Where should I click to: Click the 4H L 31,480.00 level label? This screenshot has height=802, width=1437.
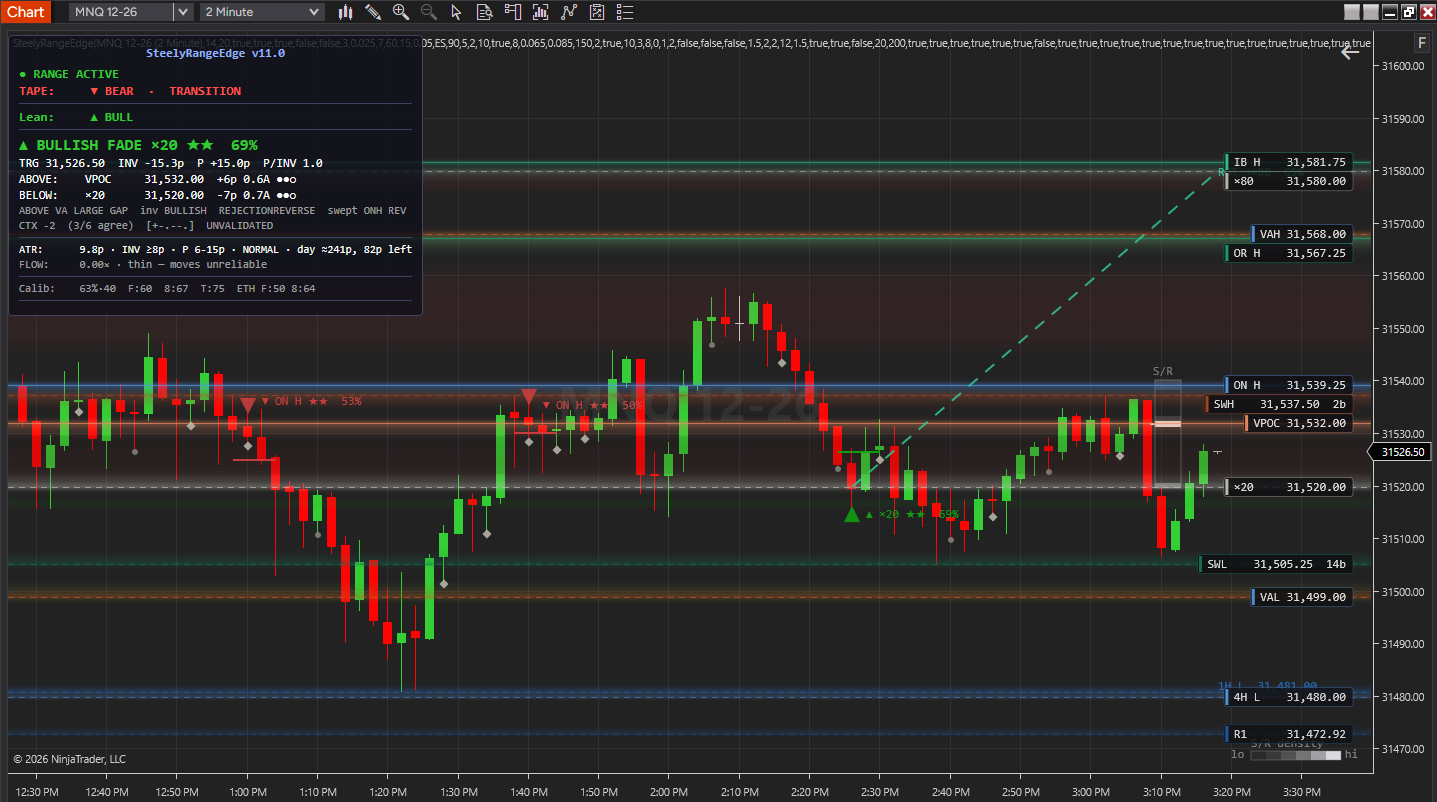tap(1289, 697)
